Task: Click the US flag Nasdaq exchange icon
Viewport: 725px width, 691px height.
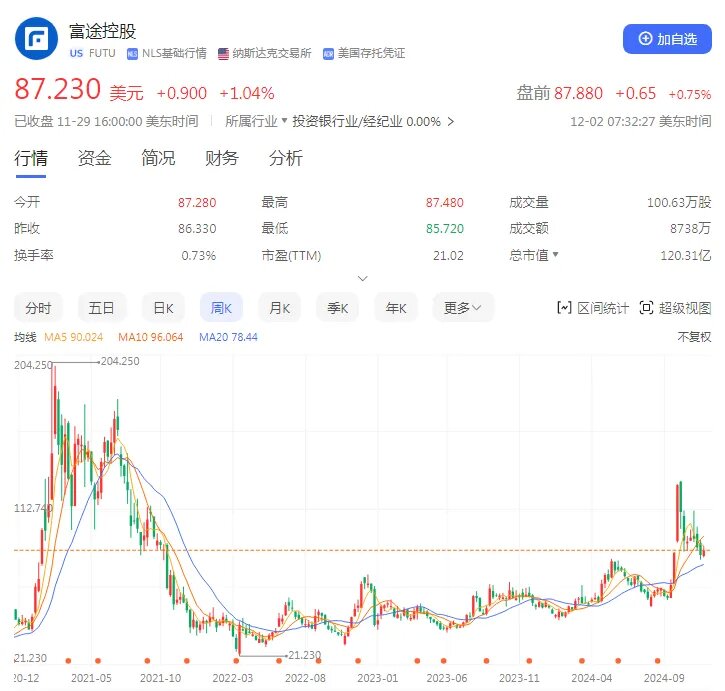Action: (223, 54)
